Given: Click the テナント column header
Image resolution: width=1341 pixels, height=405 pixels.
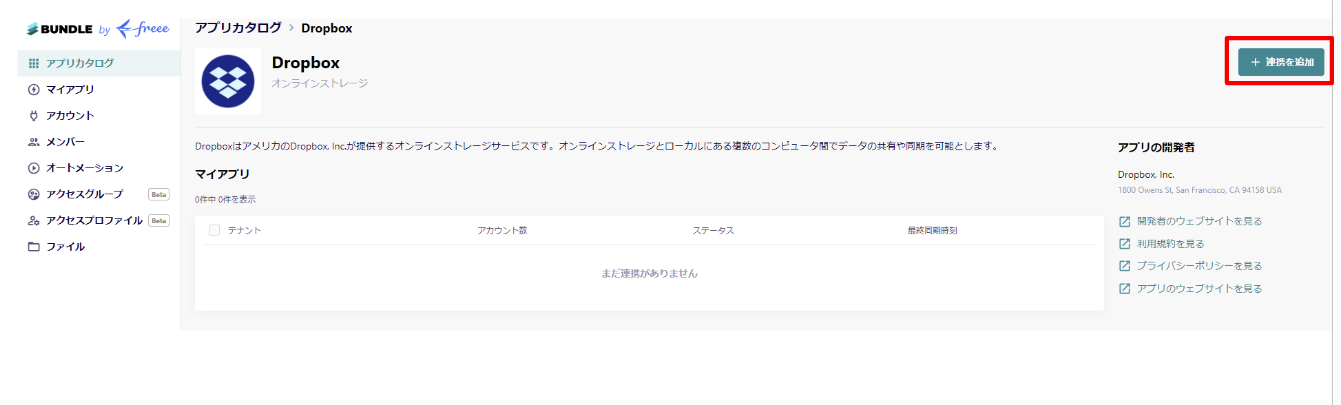Looking at the screenshot, I should [x=244, y=230].
